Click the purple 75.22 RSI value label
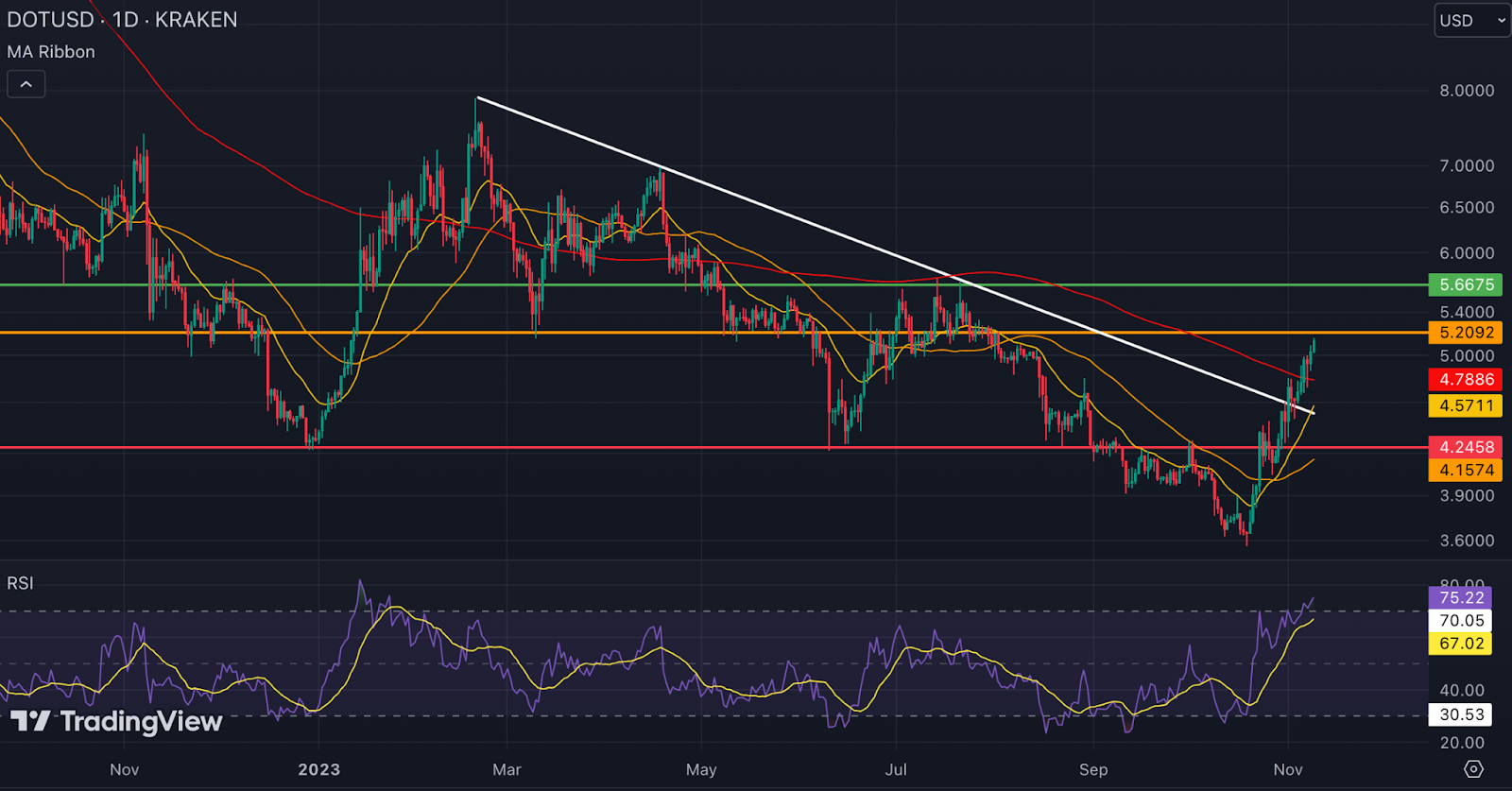Viewport: 1512px width, 791px height. [x=1462, y=597]
